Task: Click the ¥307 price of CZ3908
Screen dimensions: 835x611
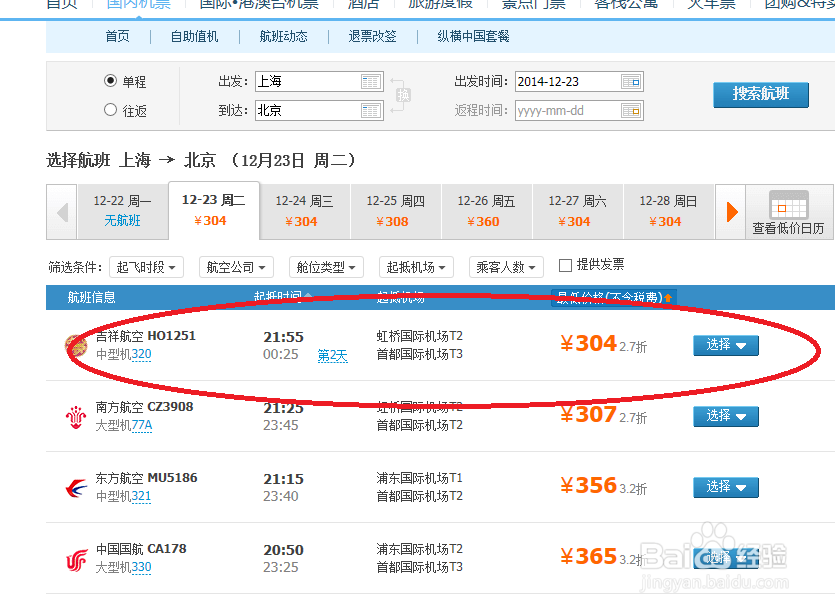Action: click(588, 416)
